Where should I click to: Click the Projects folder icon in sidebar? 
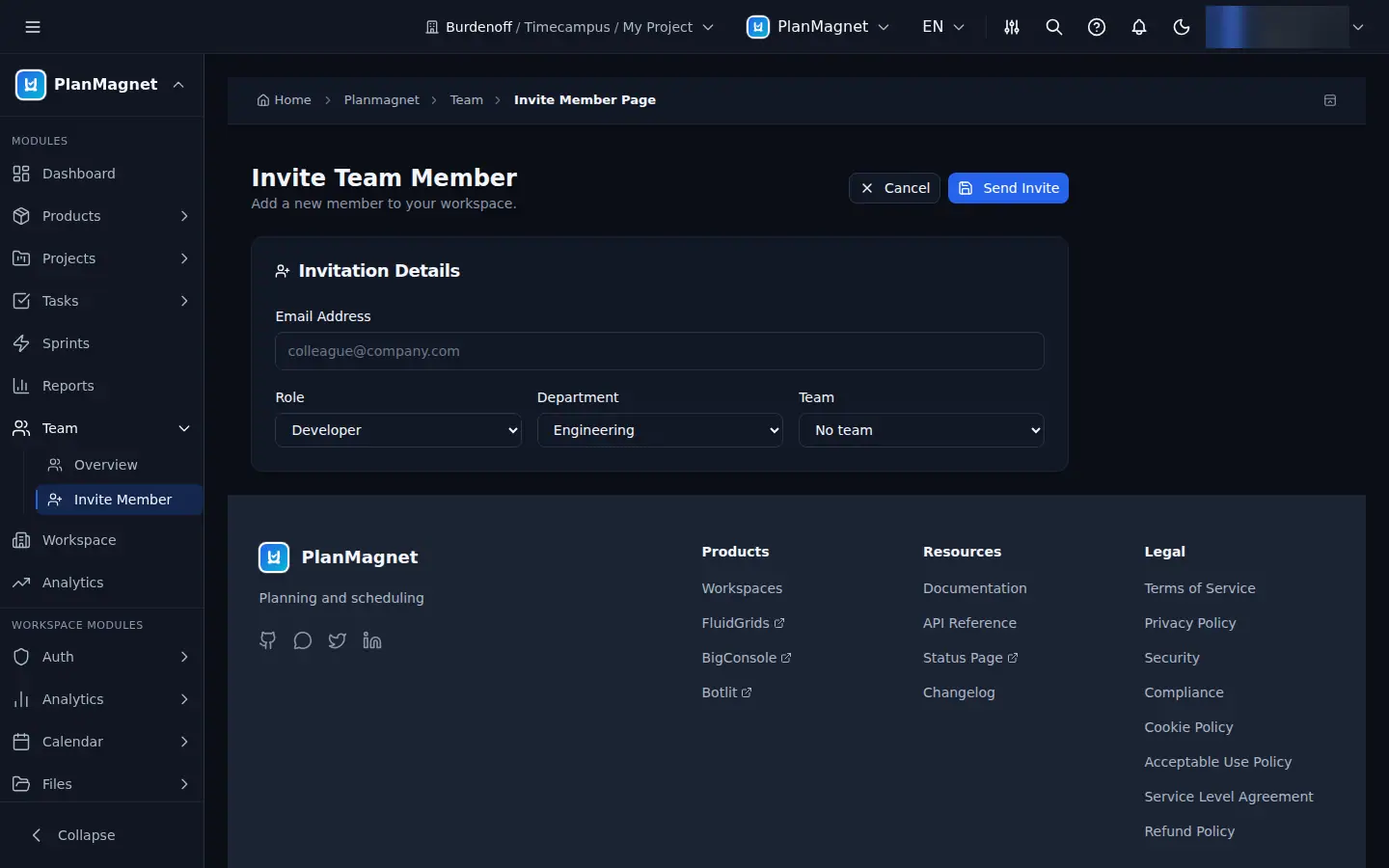21,258
